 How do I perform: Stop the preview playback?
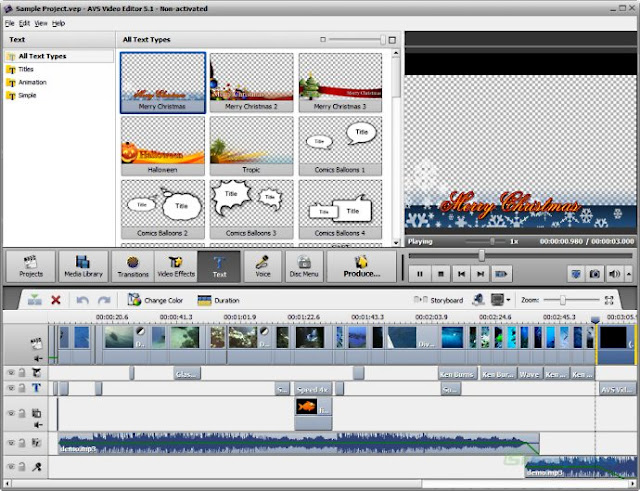[440, 274]
